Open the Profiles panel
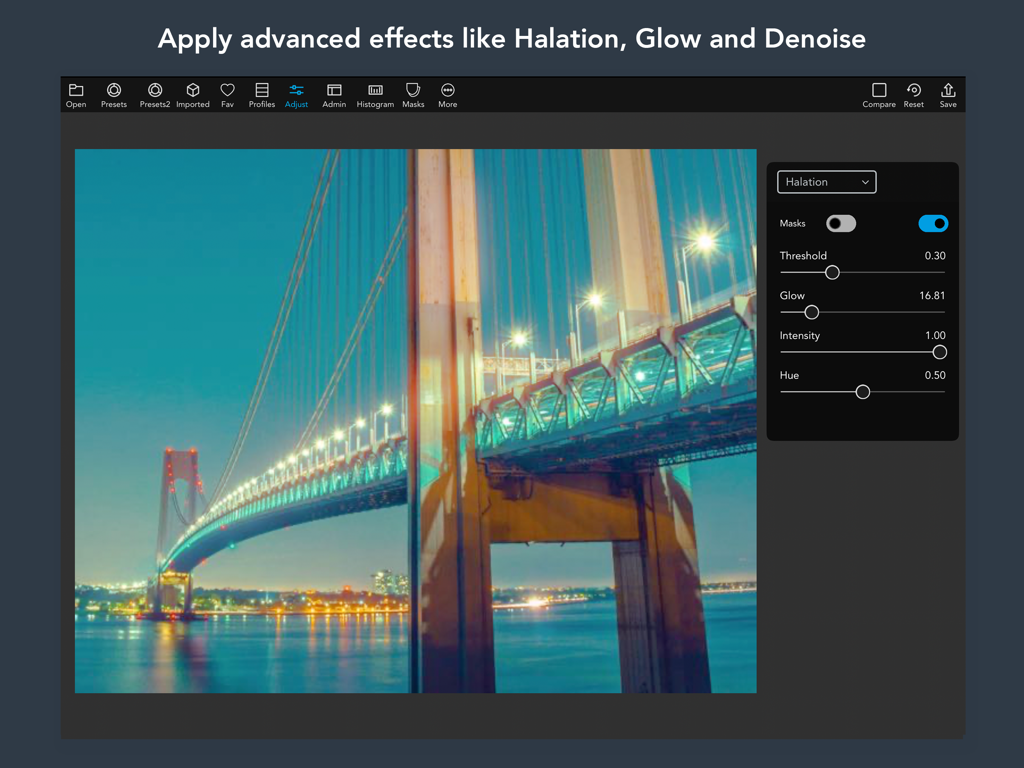This screenshot has height=768, width=1024. [261, 95]
